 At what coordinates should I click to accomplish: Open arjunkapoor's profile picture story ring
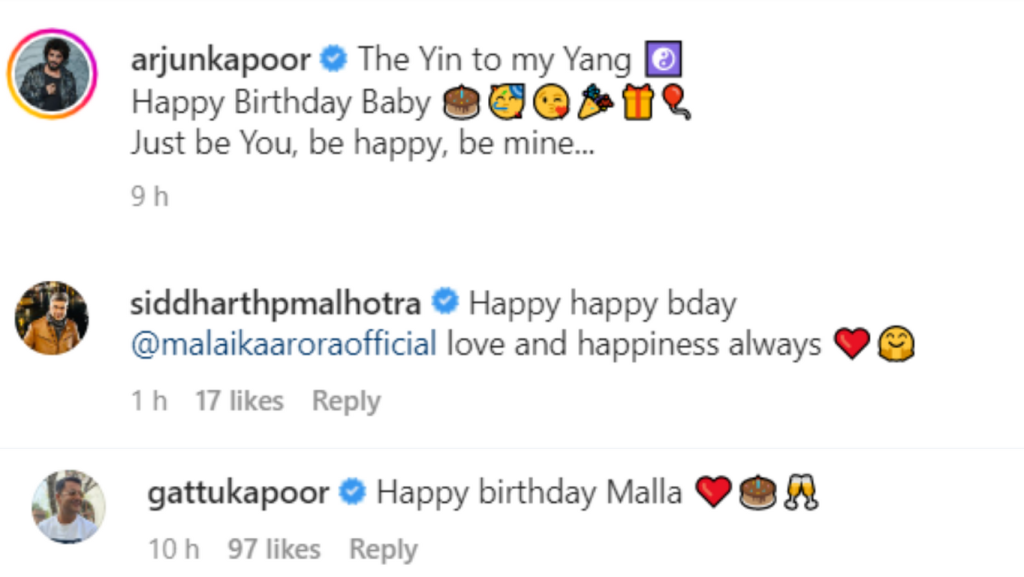(52, 74)
